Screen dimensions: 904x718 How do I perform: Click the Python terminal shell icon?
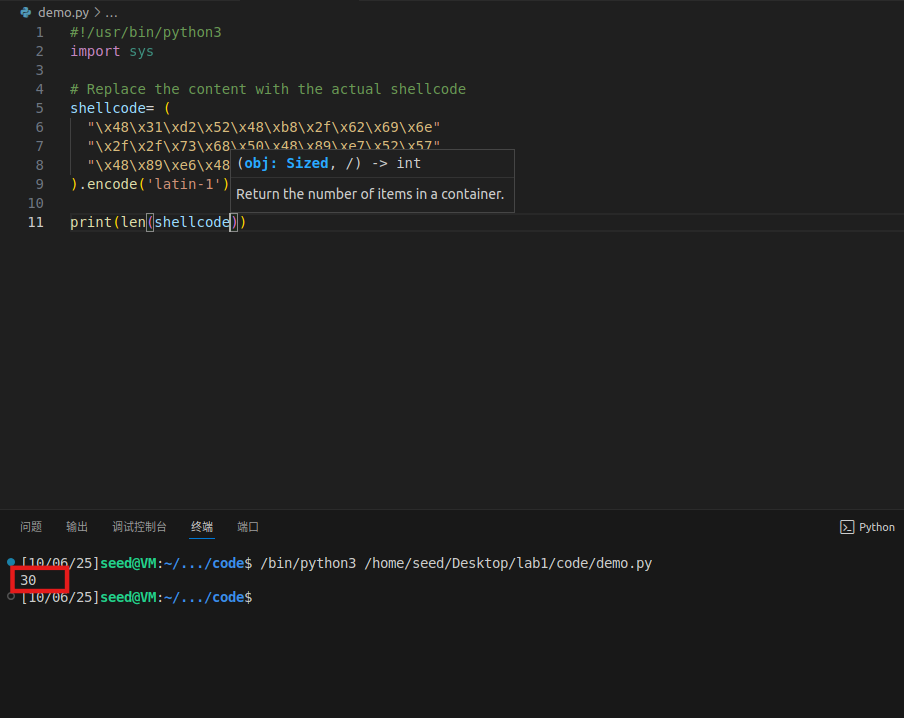pos(846,527)
